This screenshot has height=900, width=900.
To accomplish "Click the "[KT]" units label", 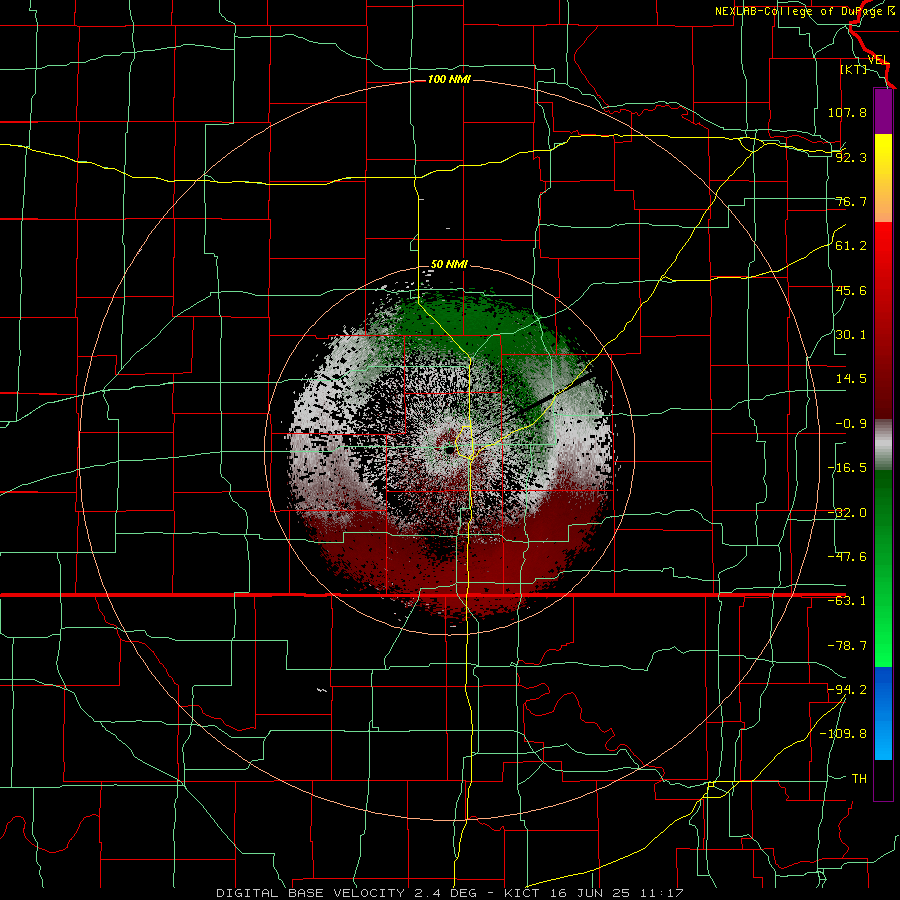I will 853,69.
